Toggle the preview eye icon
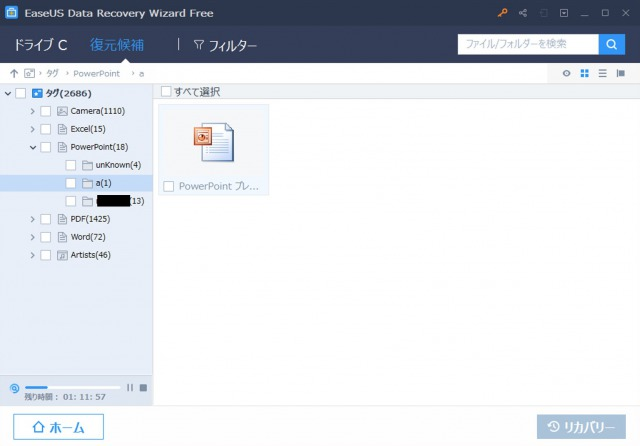 click(x=566, y=73)
